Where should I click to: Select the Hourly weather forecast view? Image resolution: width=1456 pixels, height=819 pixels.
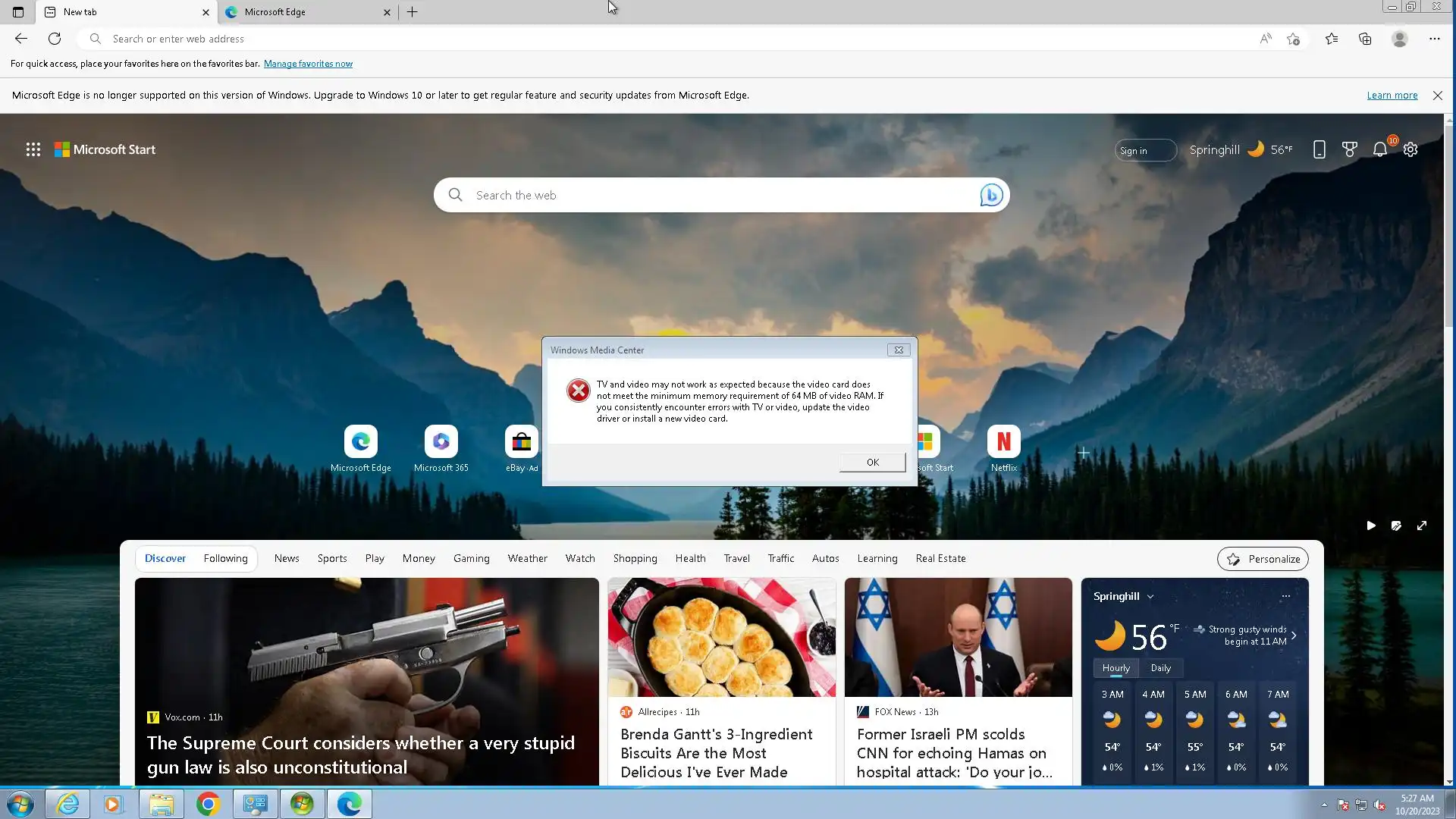pos(1116,668)
